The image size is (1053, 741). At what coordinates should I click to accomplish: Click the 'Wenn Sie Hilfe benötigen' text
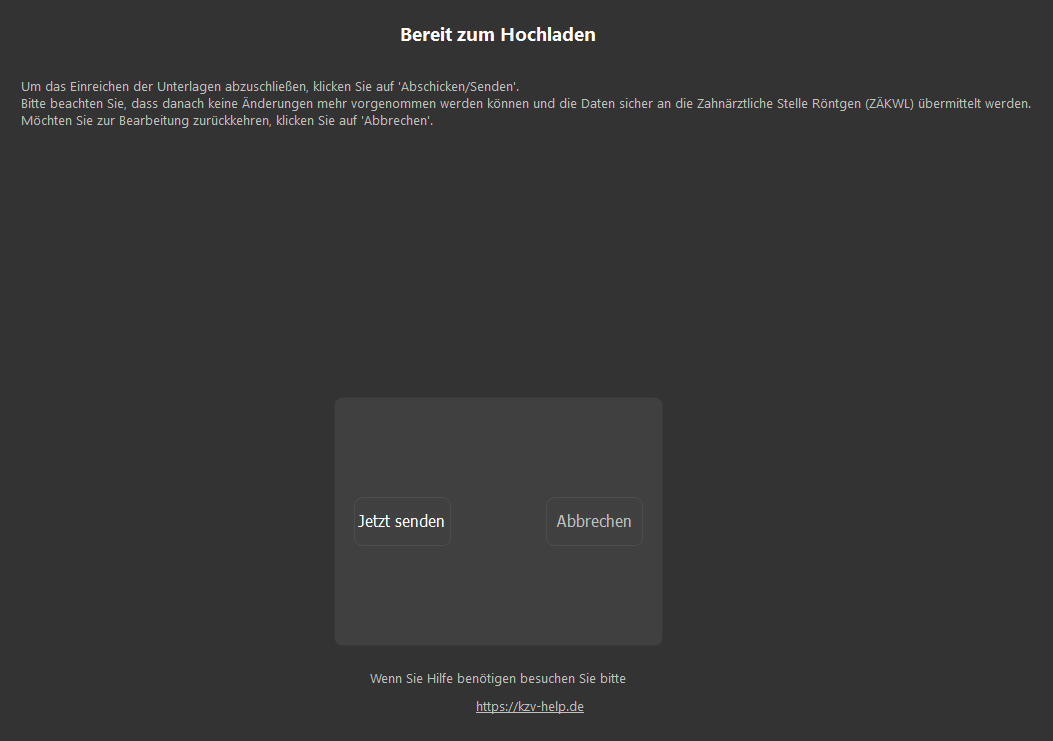pos(497,679)
